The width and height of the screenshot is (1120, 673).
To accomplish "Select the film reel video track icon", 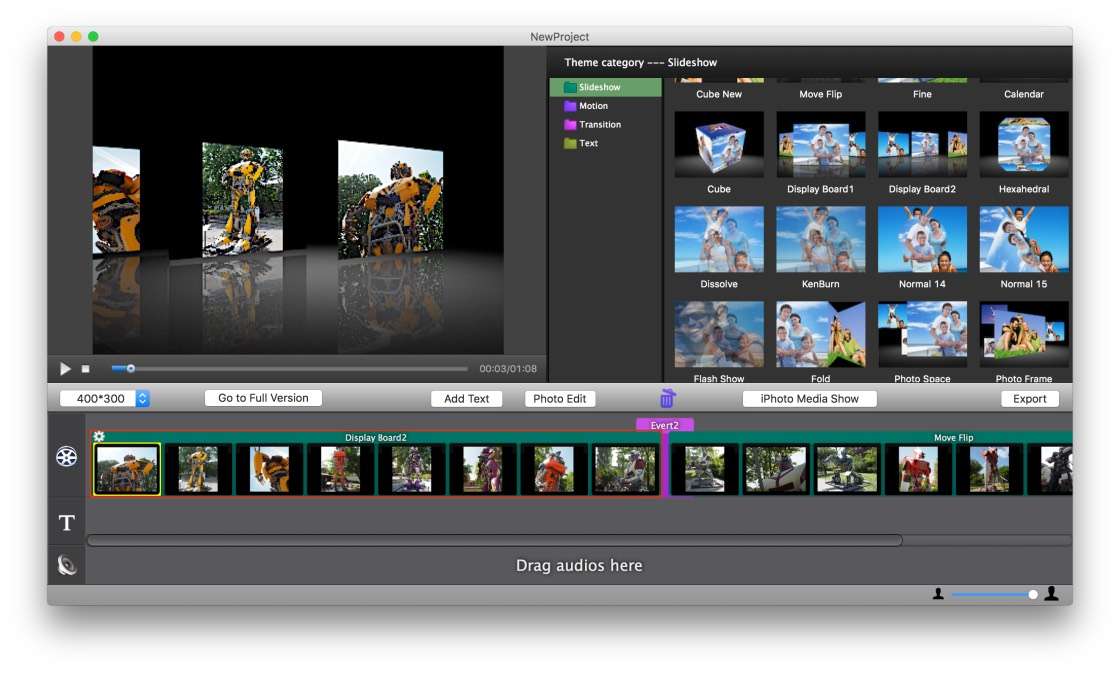I will (67, 457).
